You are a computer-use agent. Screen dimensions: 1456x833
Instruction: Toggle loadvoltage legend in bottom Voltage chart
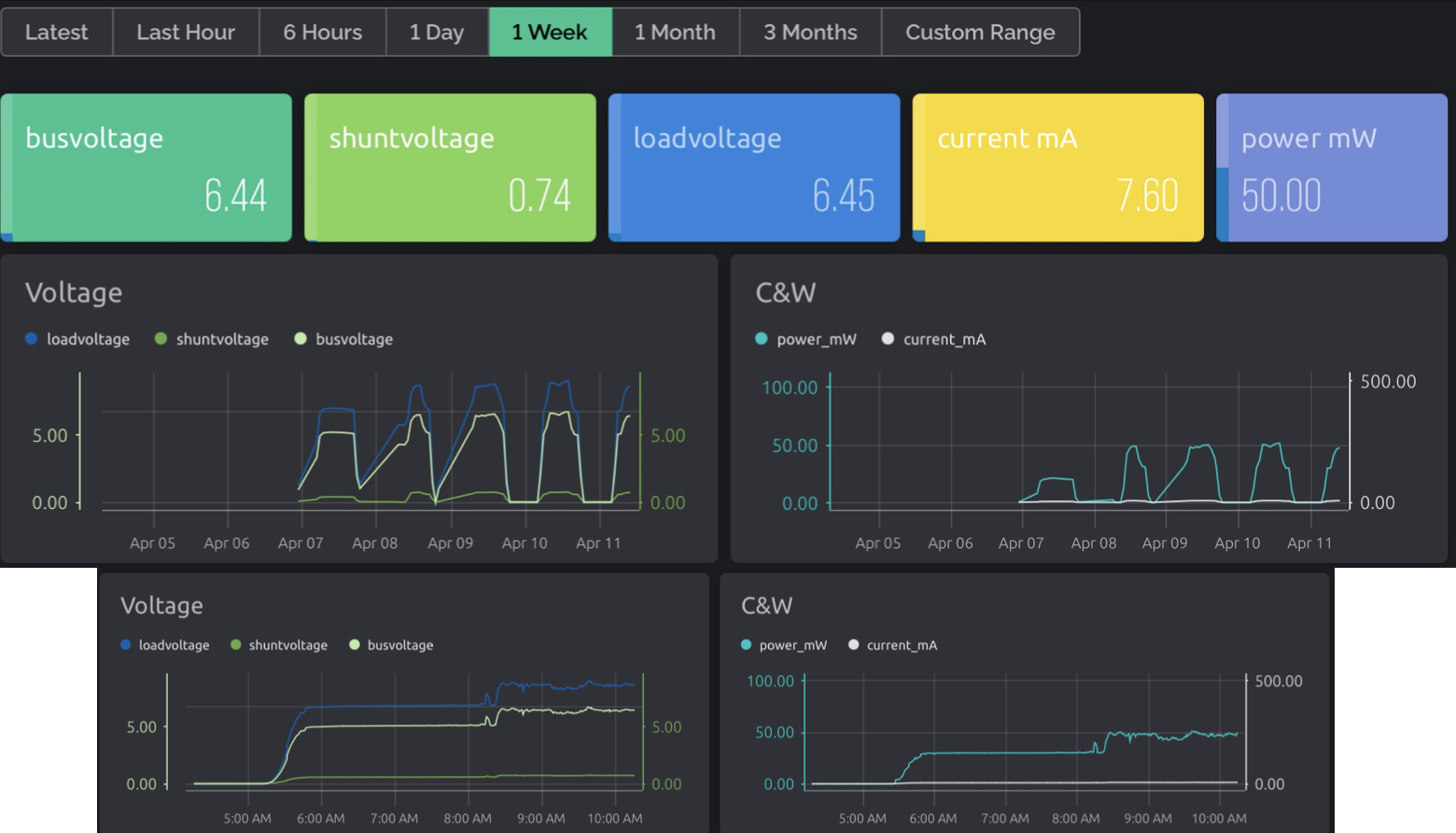(x=164, y=645)
